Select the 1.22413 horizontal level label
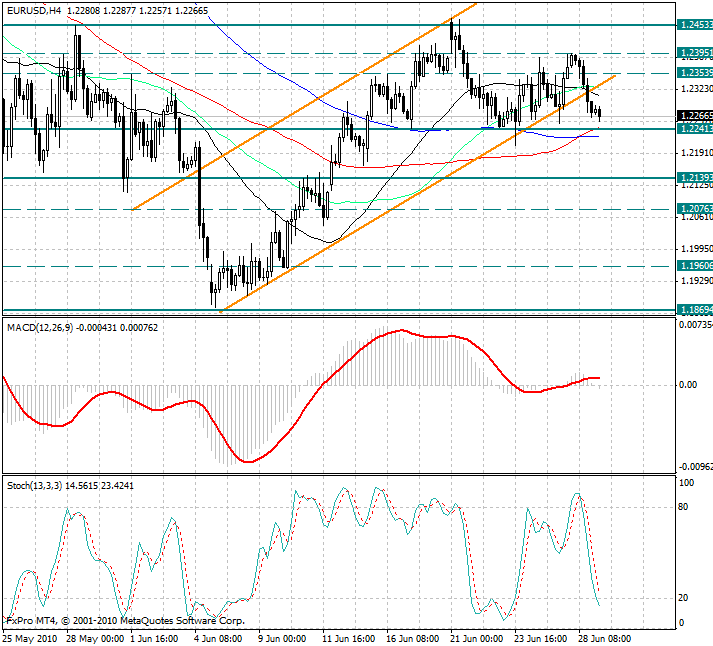 click(694, 128)
